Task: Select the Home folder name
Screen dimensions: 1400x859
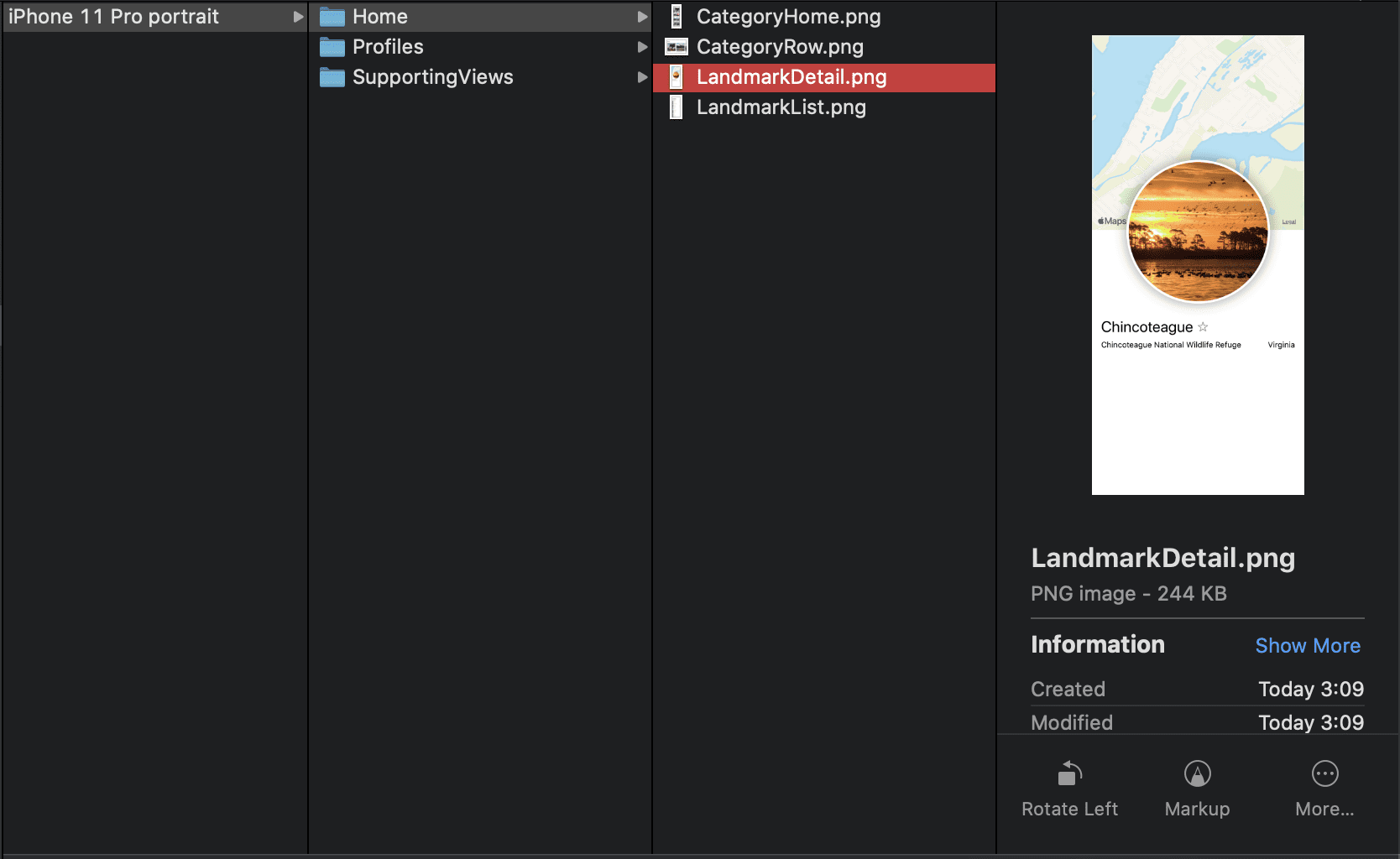Action: [380, 17]
